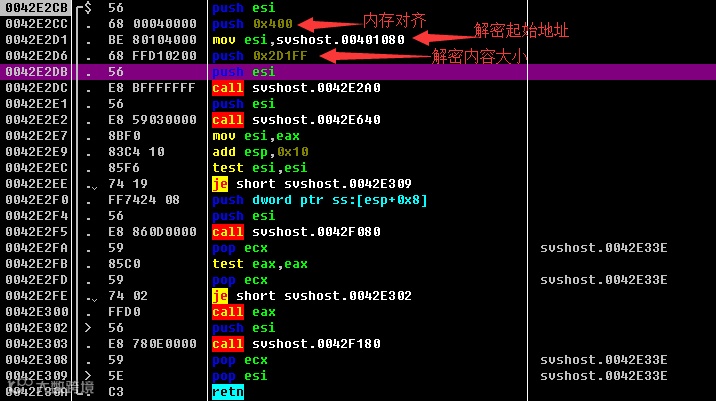Click comment svshost.0042E33E on row 0042E309

604,375
